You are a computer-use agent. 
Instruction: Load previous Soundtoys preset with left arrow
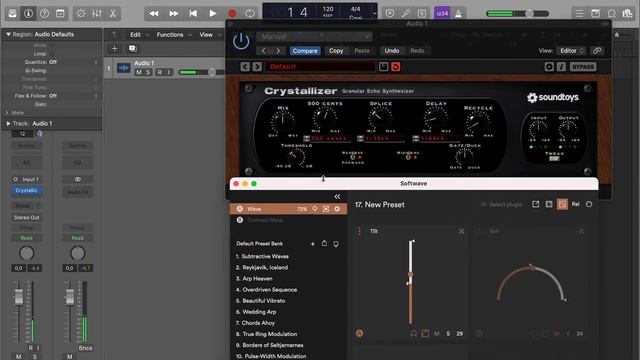tap(245, 67)
